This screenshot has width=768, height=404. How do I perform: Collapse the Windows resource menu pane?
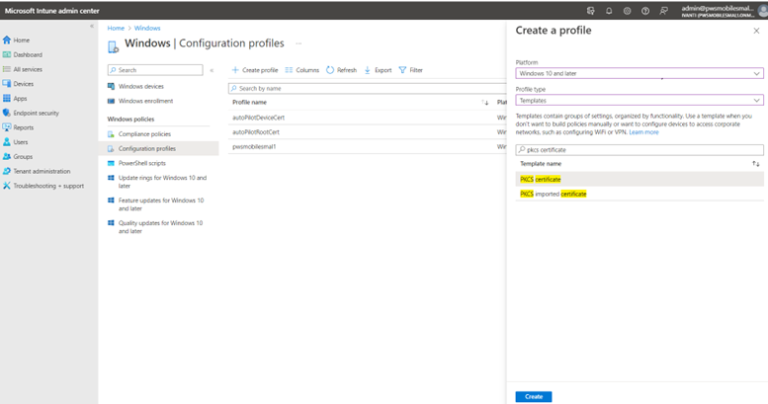click(212, 70)
